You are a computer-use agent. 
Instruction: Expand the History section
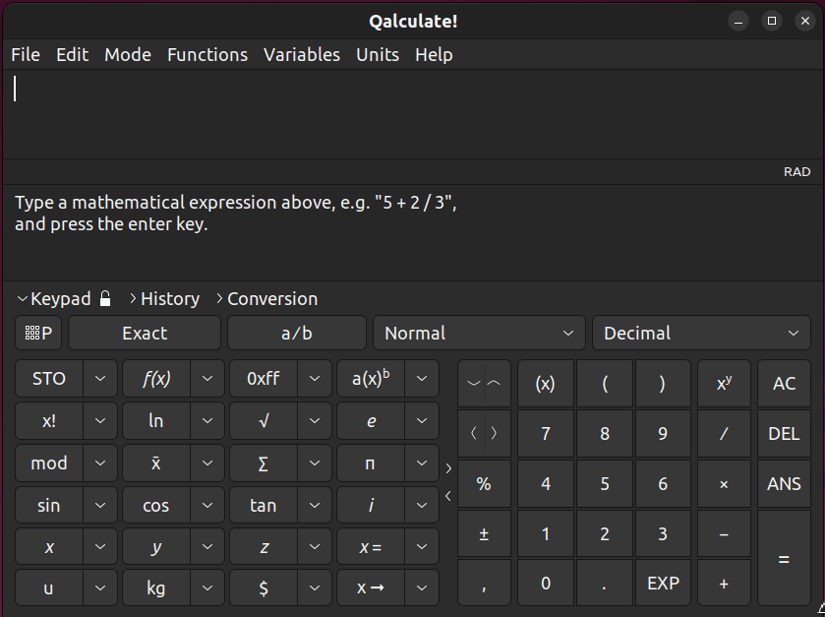165,299
